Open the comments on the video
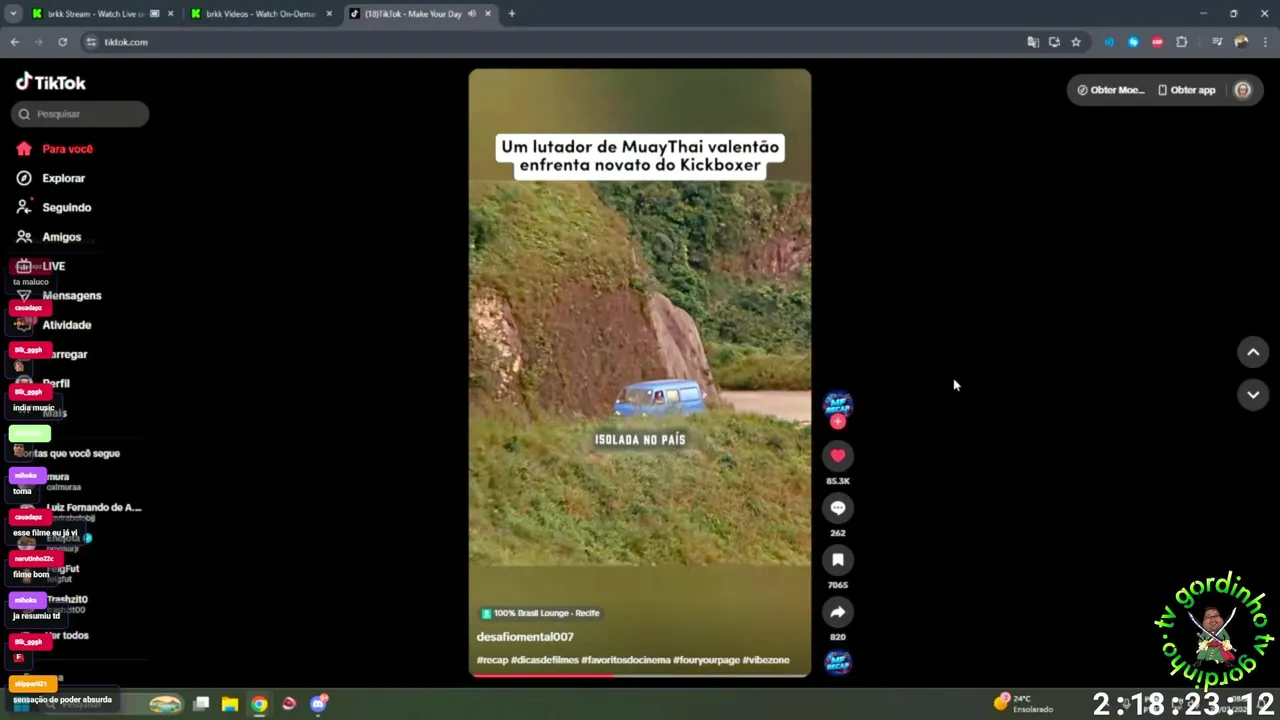Image resolution: width=1280 pixels, height=720 pixels. 838,508
